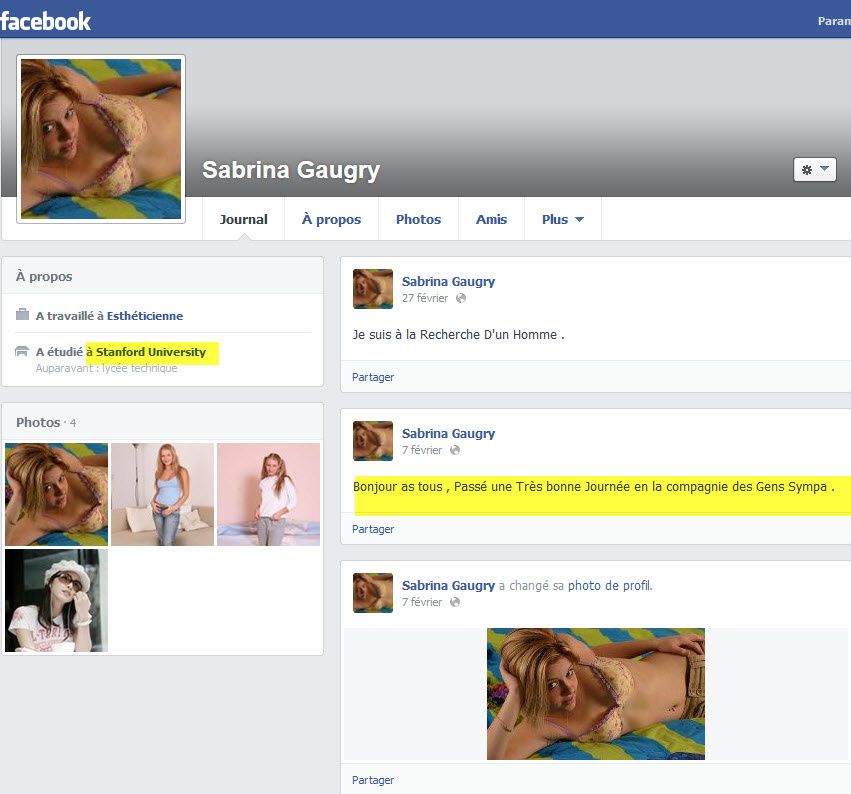Click the Facebook logo in header
This screenshot has width=851, height=794.
point(46,20)
